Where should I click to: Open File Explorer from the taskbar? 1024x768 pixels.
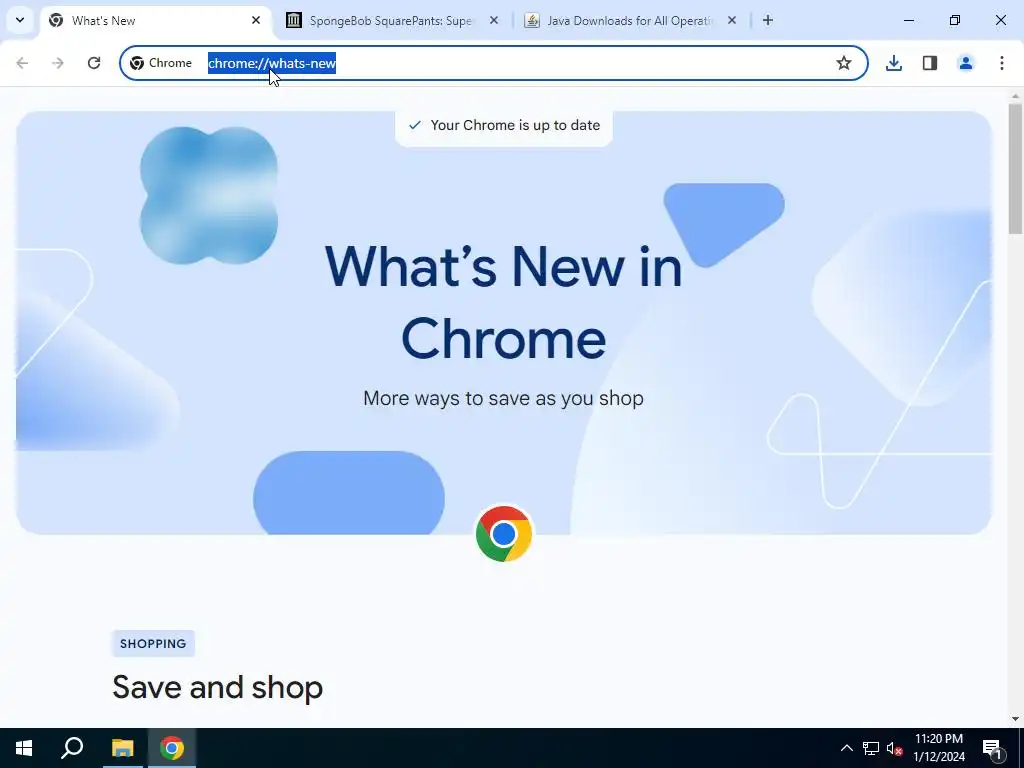point(122,748)
